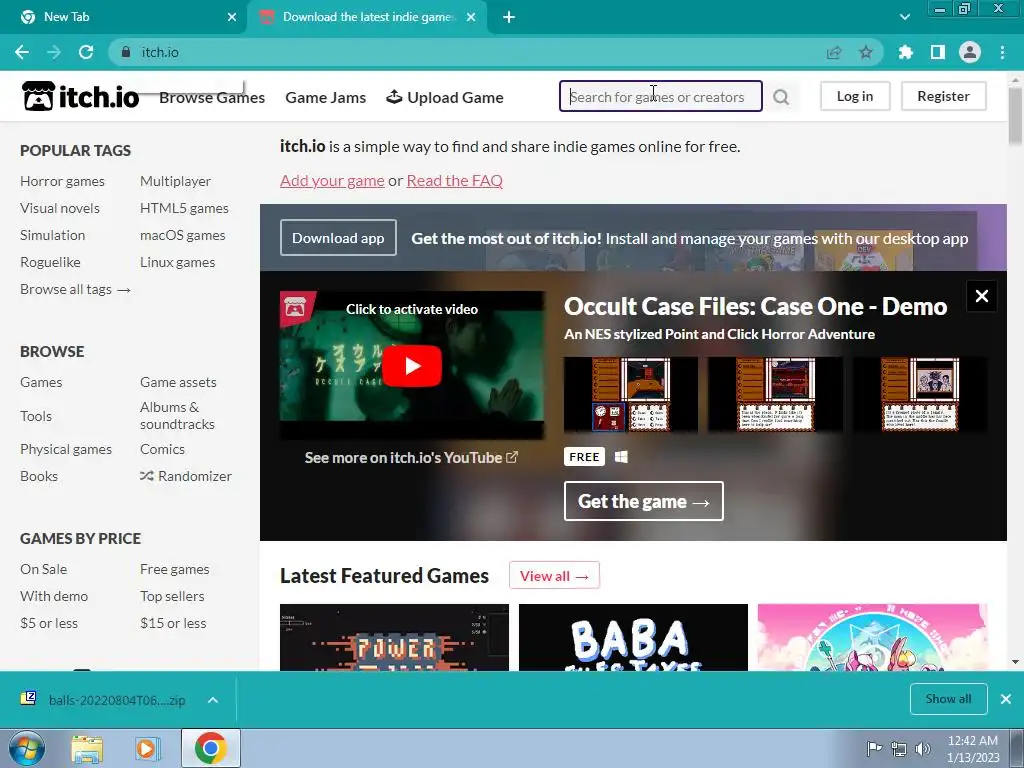Screen dimensions: 1024x768
Task: Switch to the New Tab tab
Action: point(124,17)
